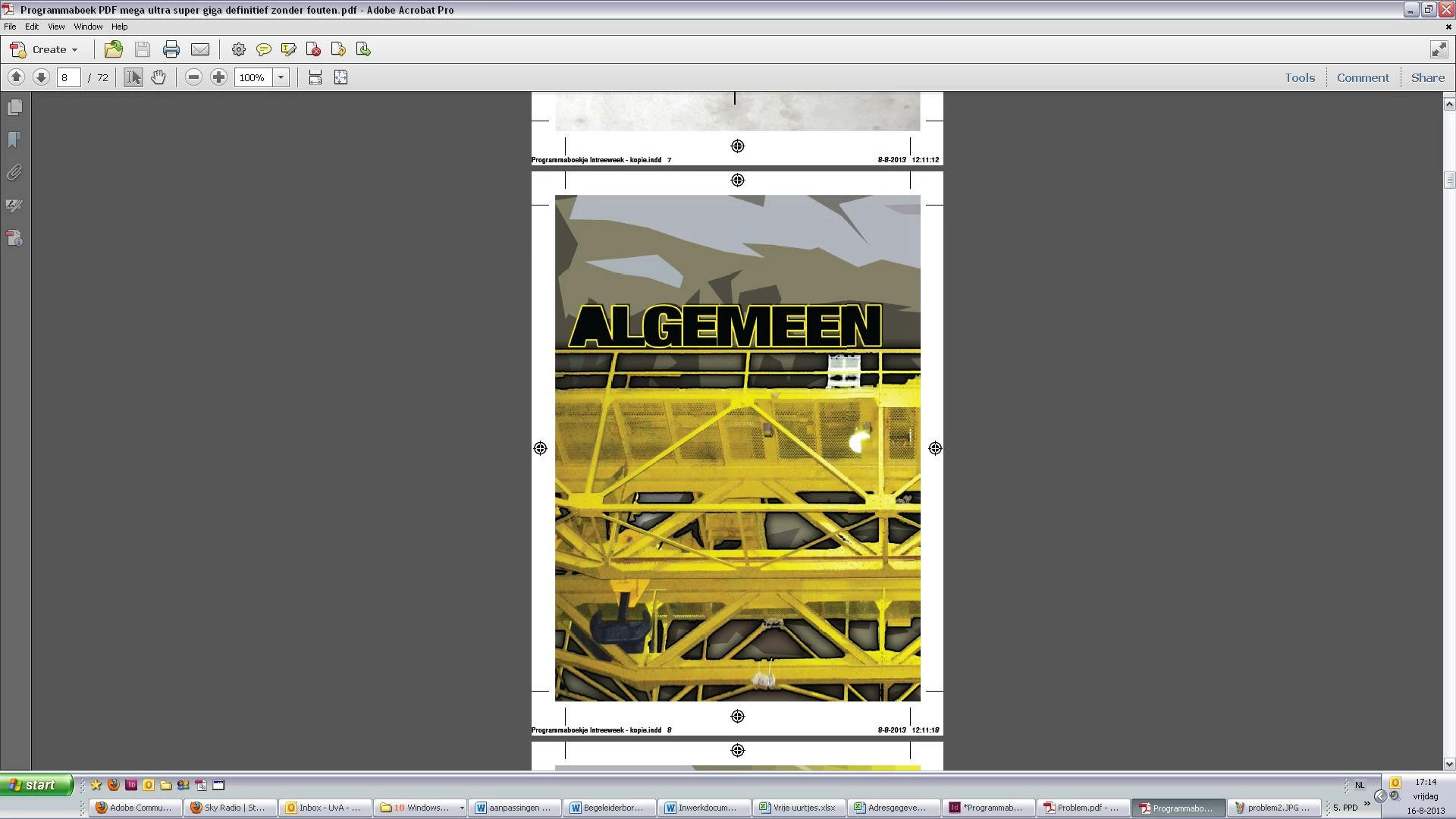Screen dimensions: 1456x819
Task: Click the Highlight text tool icon
Action: [x=288, y=49]
